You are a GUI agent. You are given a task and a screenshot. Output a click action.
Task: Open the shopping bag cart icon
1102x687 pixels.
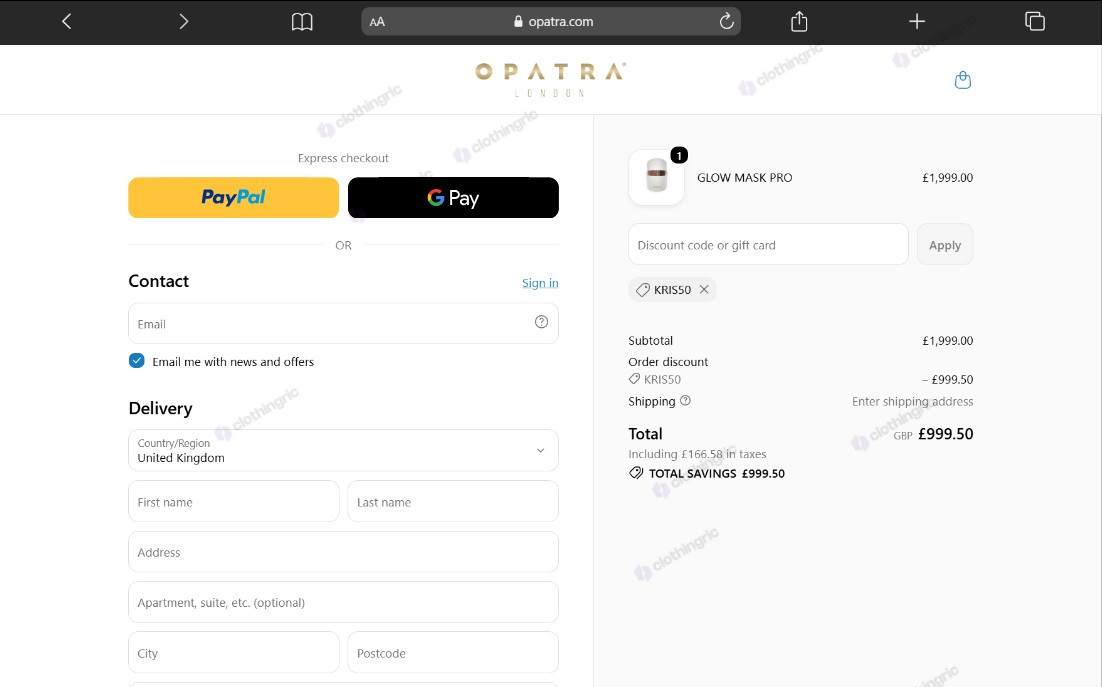coord(963,80)
